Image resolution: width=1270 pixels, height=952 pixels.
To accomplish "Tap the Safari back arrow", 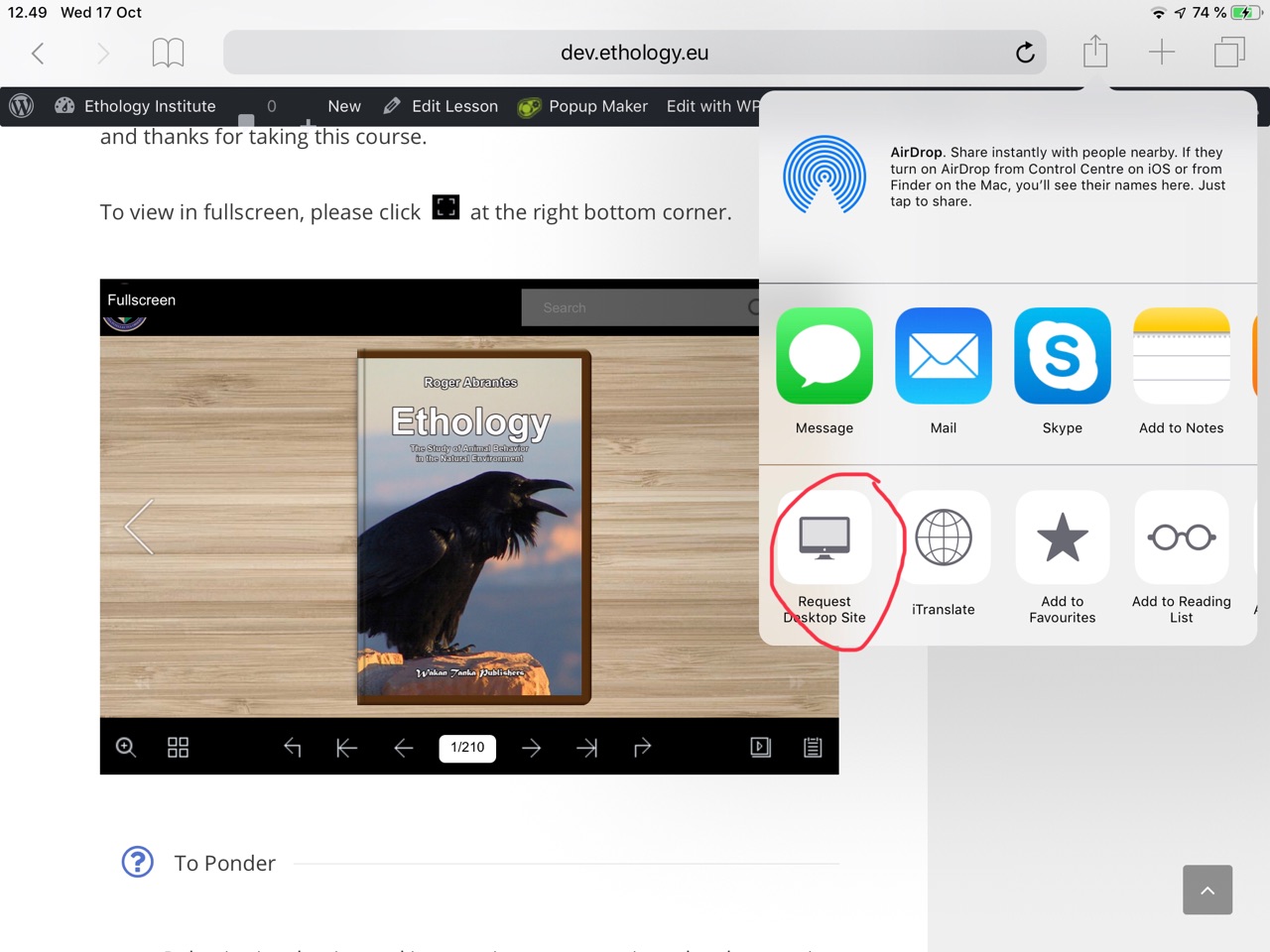I will click(38, 53).
